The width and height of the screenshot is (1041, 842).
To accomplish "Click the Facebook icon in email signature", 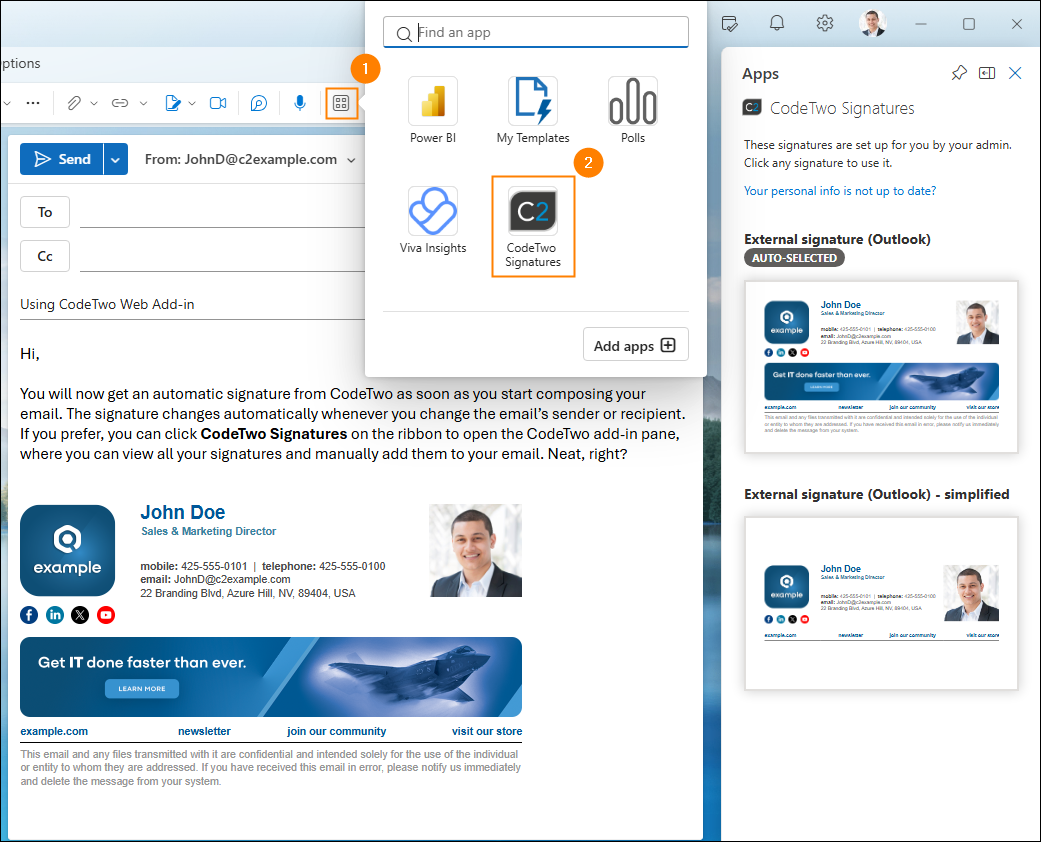I will coord(29,615).
